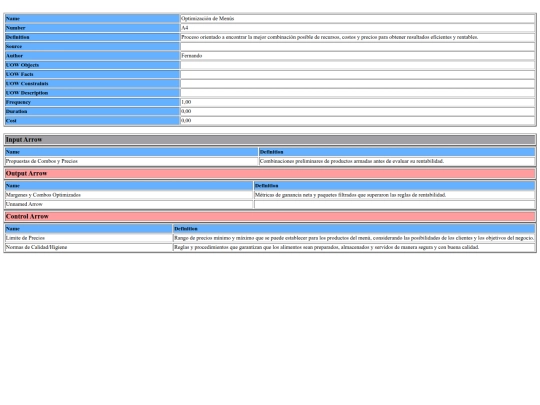This screenshot has width=540, height=405.
Task: Select the 'Limite de Precios' control arrow
Action: point(25,238)
